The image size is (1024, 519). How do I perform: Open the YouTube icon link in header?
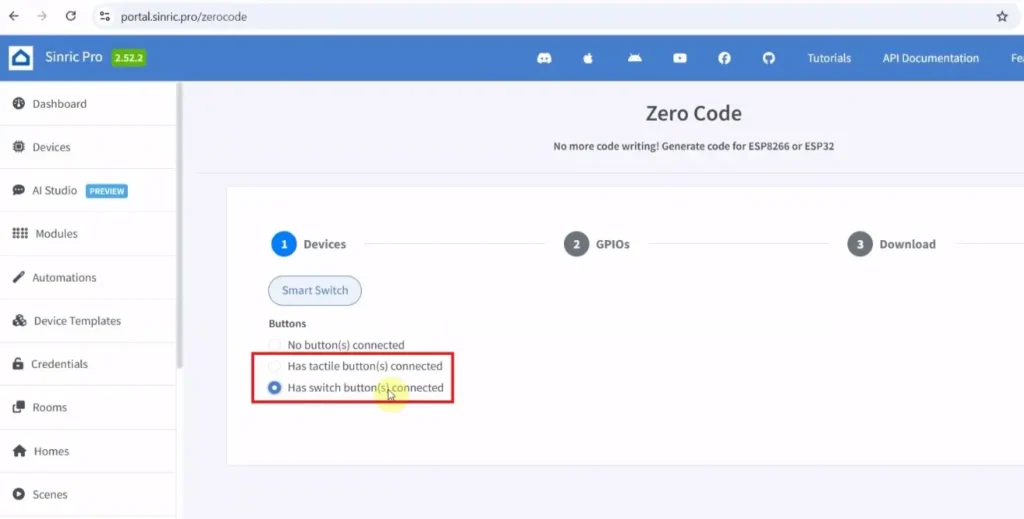click(680, 58)
